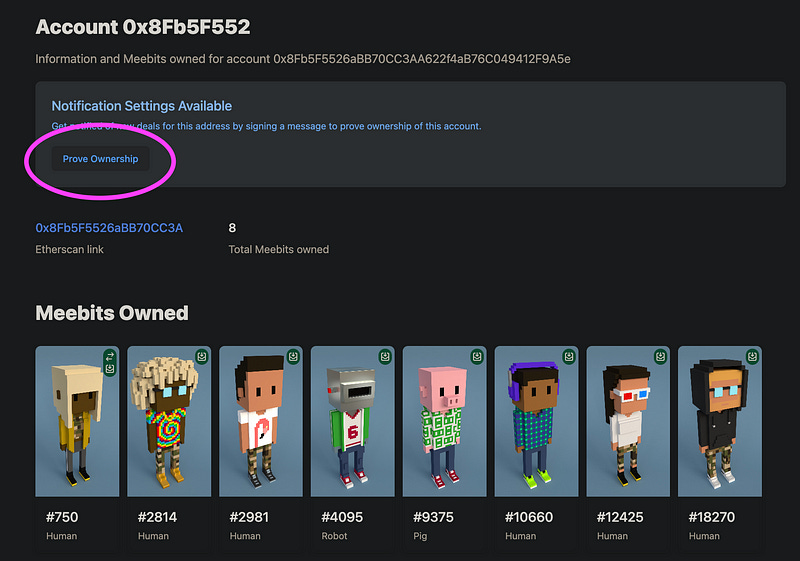
Task: Click the 'Robot' type label
Action: click(334, 536)
